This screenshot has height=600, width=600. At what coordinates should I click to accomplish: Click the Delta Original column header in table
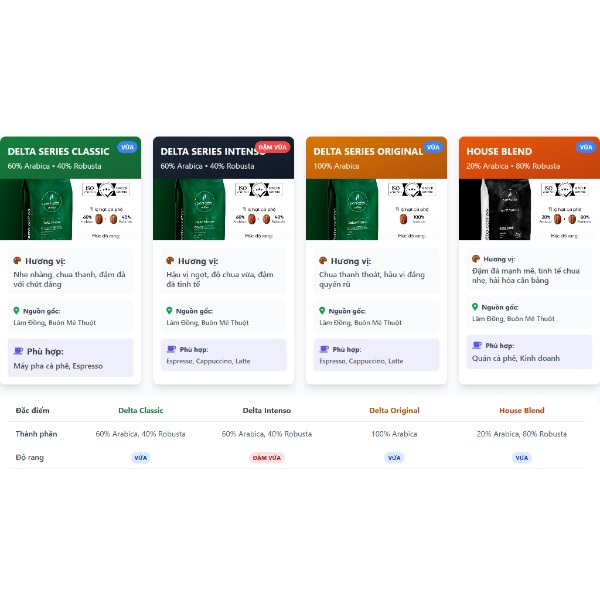(394, 410)
